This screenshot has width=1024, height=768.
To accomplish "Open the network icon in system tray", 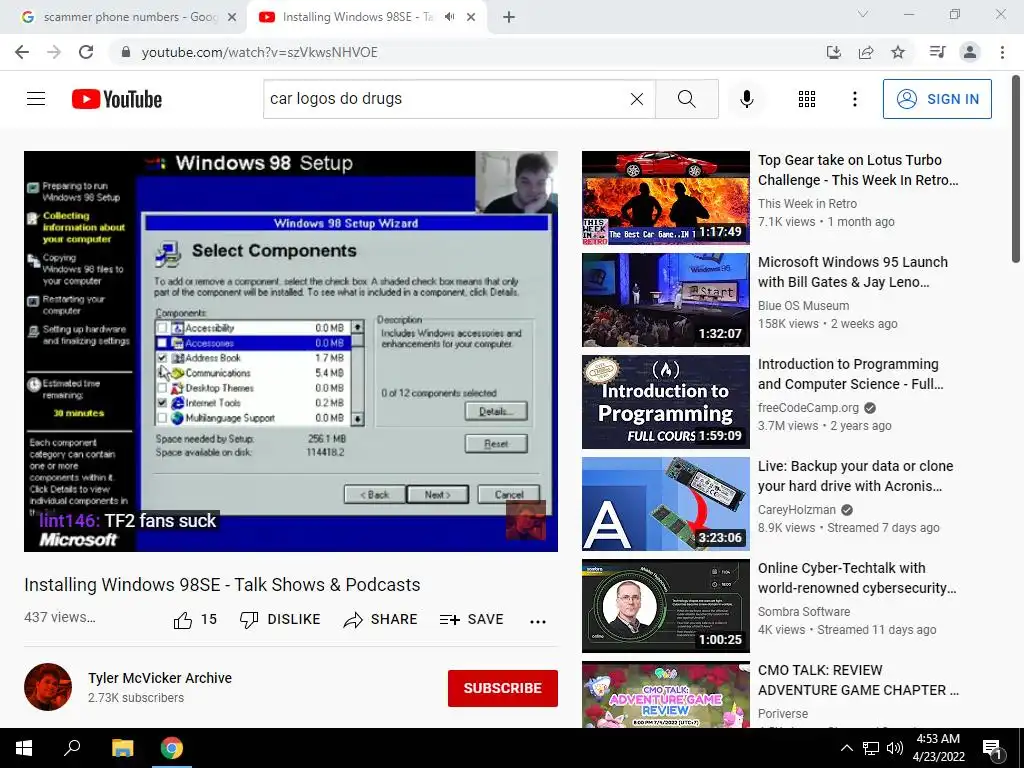I will 871,748.
